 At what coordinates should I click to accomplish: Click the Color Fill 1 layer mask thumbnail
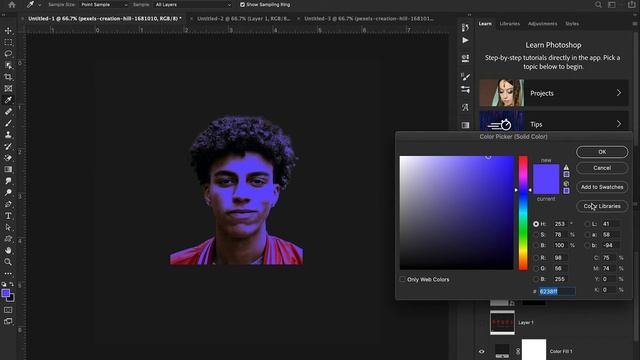pyautogui.click(x=534, y=350)
